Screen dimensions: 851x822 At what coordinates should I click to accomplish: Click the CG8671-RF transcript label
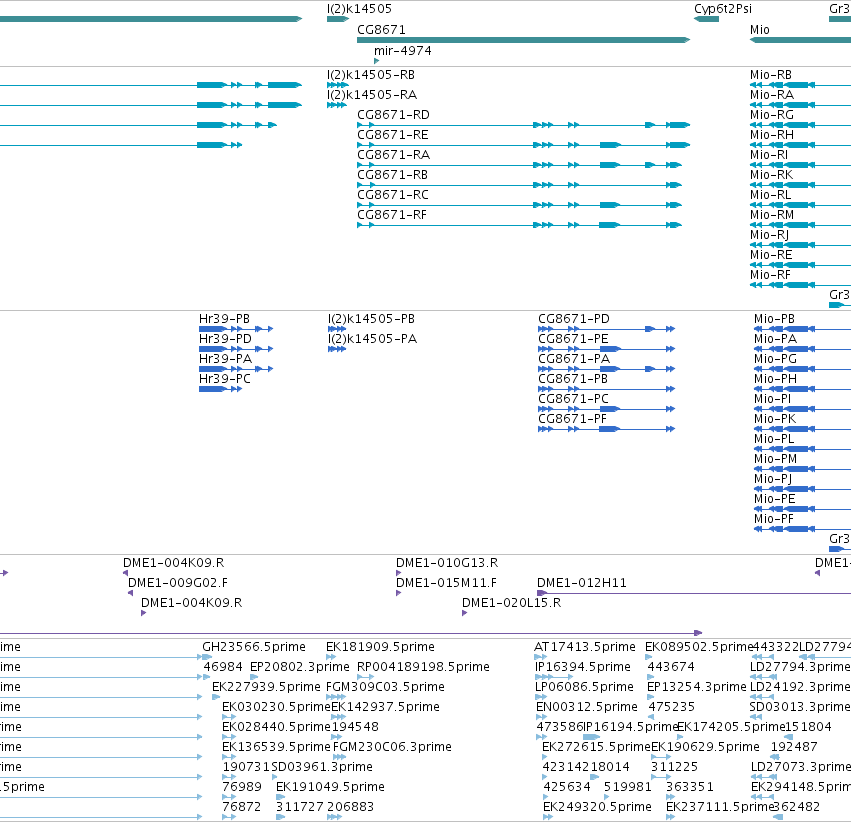391,215
